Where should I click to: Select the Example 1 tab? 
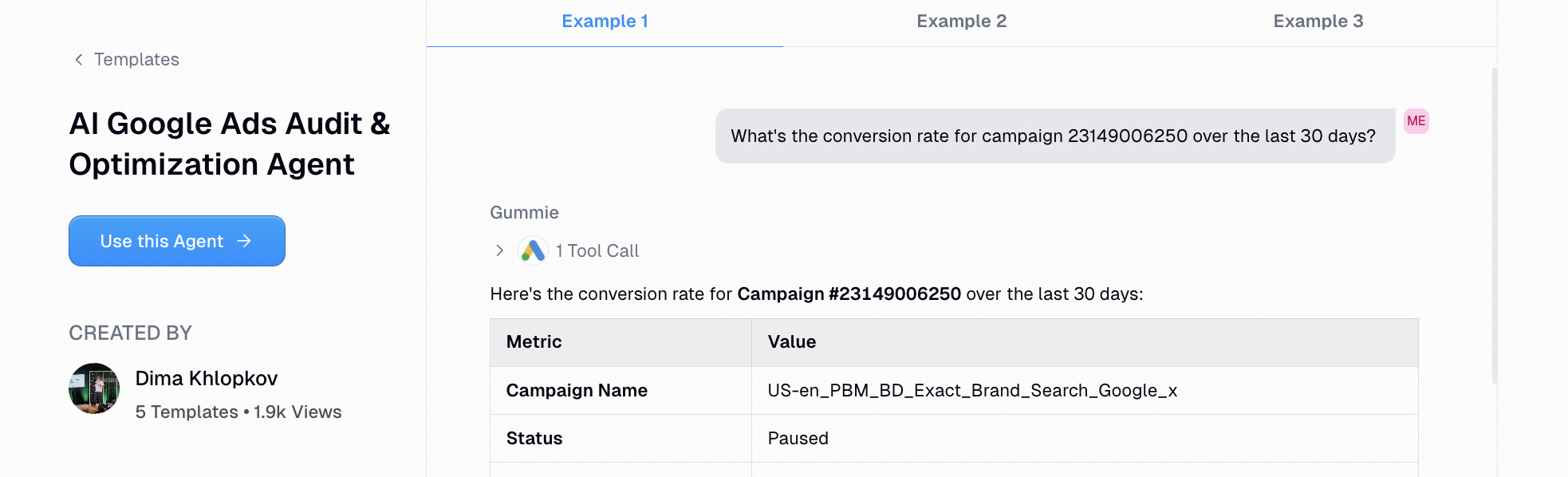605,22
